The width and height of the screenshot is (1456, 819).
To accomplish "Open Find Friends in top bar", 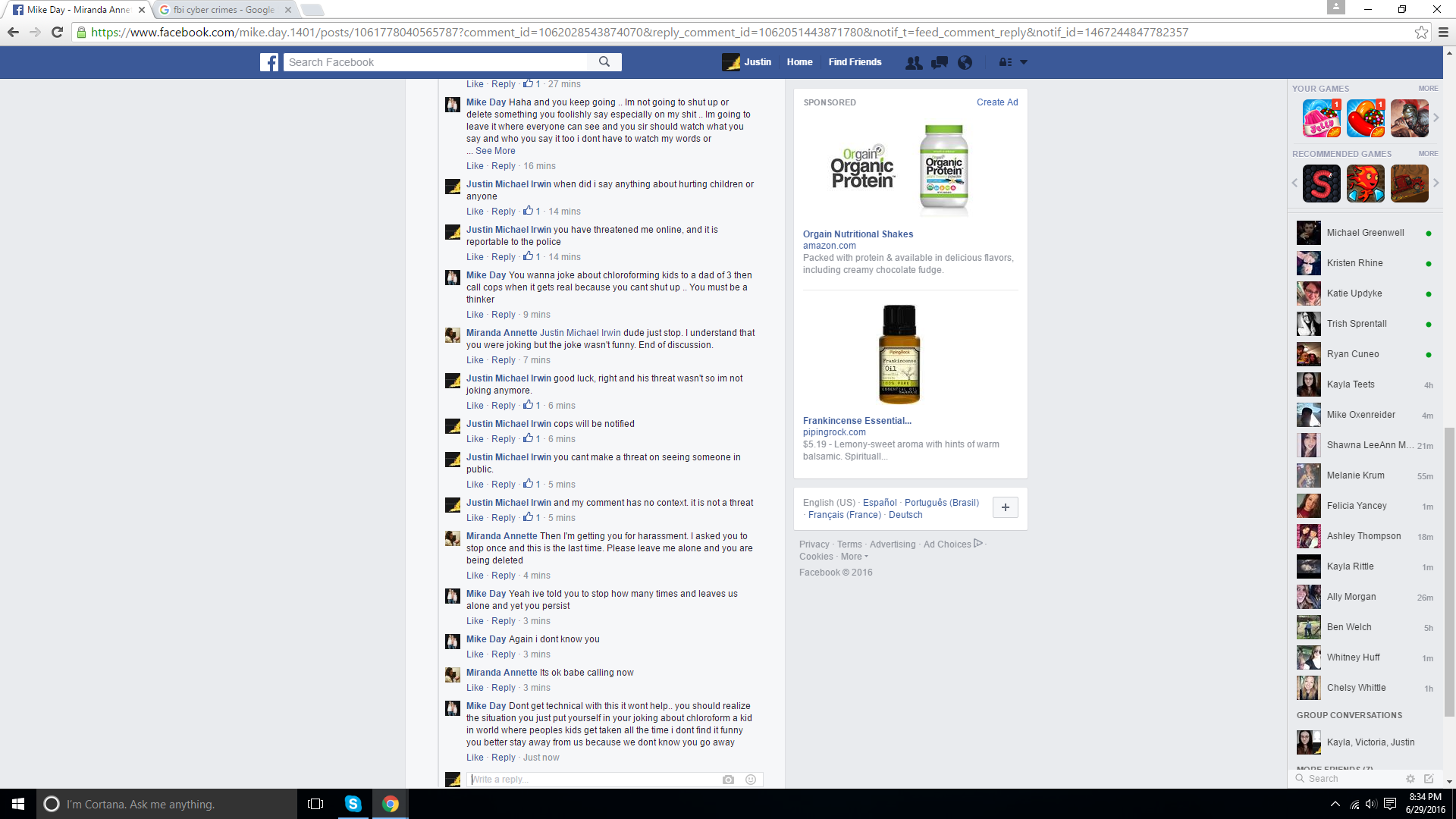I will (x=855, y=62).
